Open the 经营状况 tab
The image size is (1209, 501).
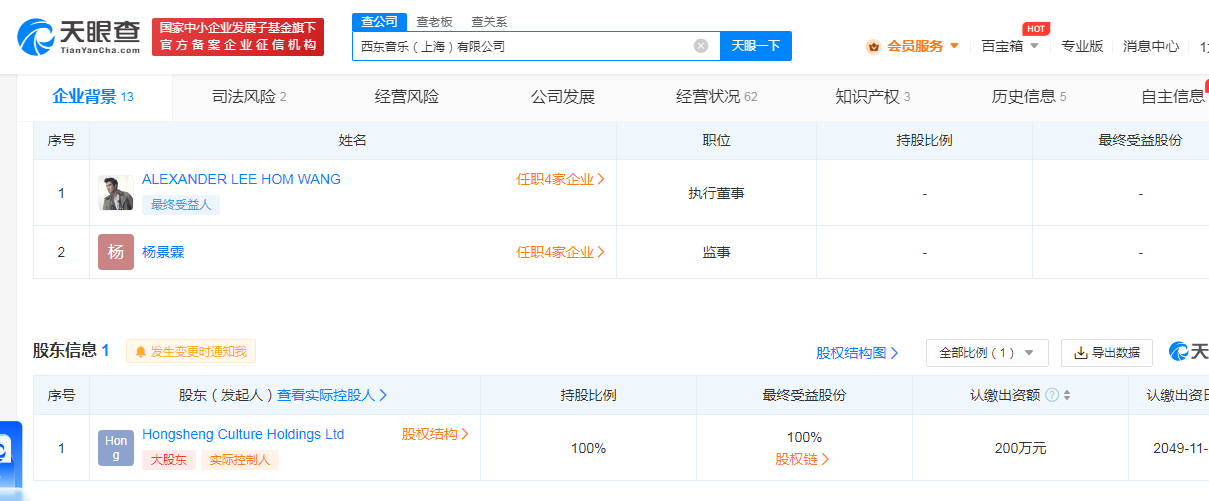click(717, 97)
